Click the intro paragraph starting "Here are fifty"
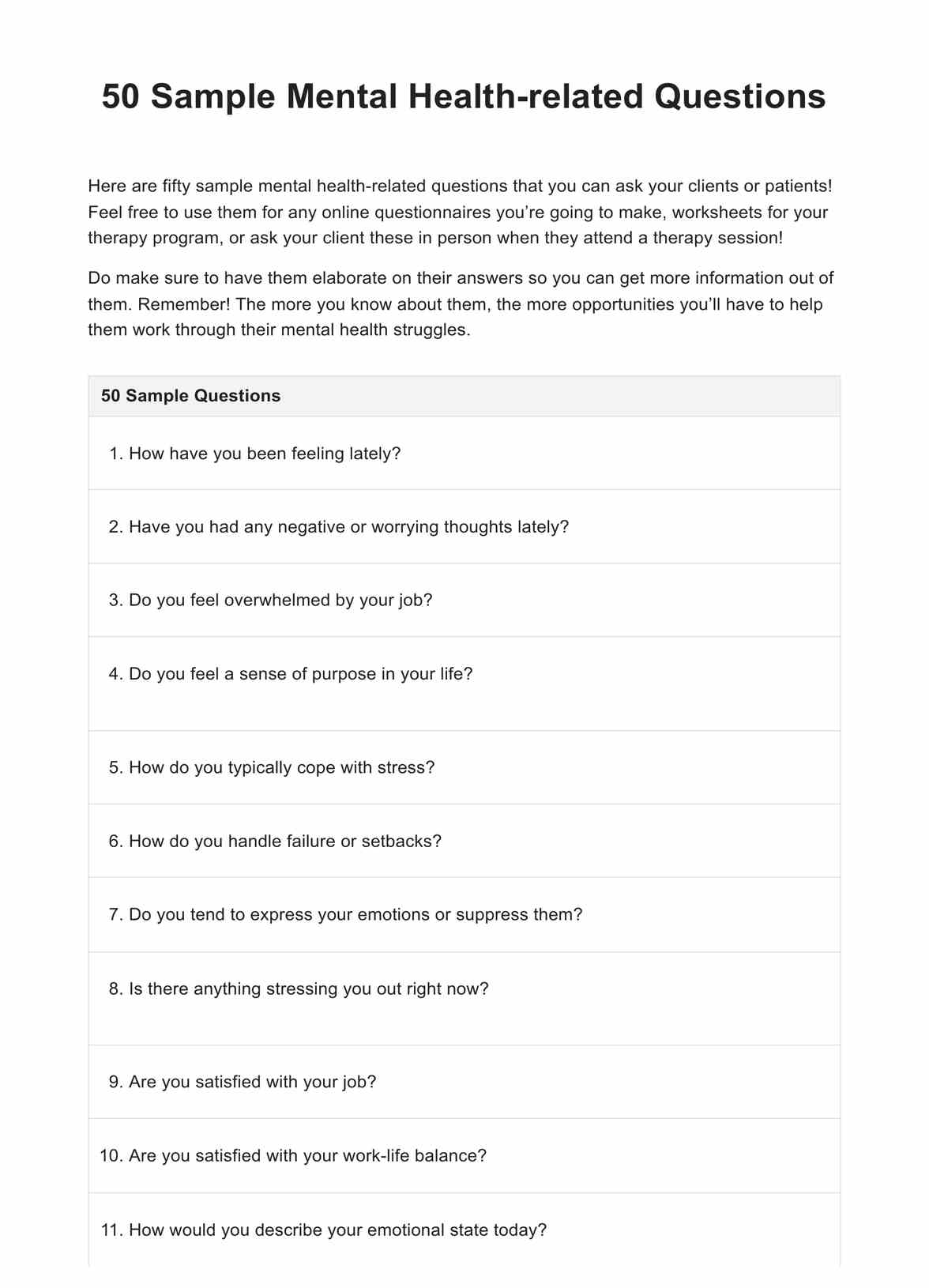This screenshot has height=1288, width=929. click(x=458, y=212)
